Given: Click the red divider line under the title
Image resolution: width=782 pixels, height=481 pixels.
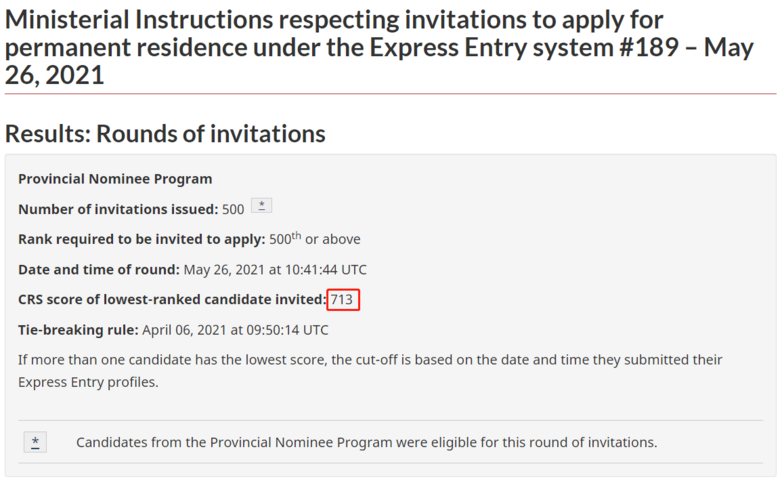Looking at the screenshot, I should tap(391, 93).
